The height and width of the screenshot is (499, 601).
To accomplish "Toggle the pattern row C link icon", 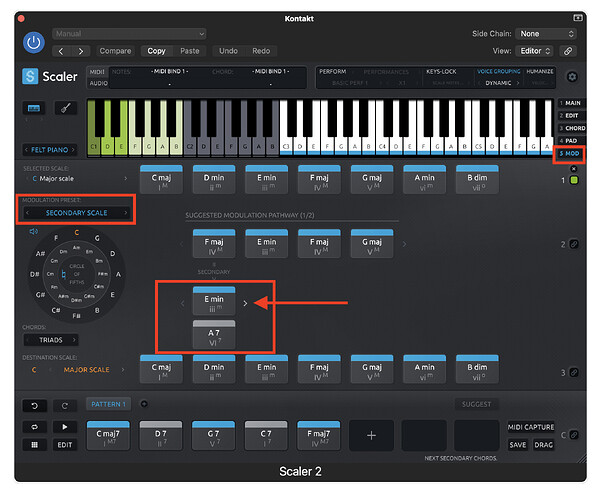I will point(574,435).
